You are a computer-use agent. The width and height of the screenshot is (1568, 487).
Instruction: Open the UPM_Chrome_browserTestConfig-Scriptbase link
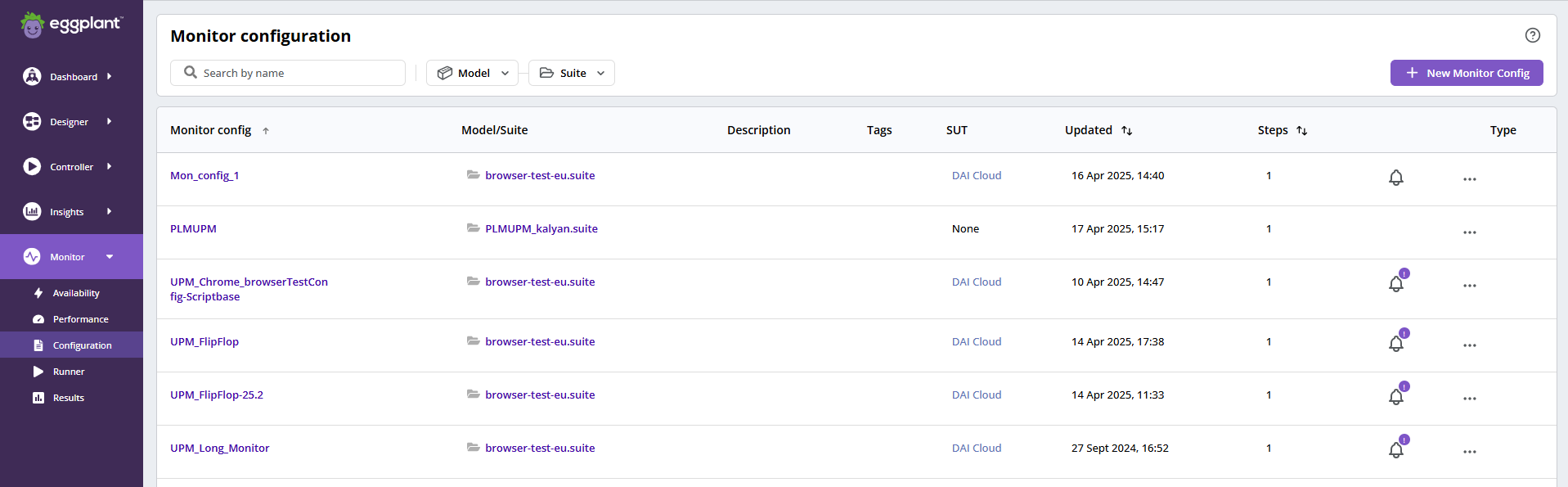249,289
